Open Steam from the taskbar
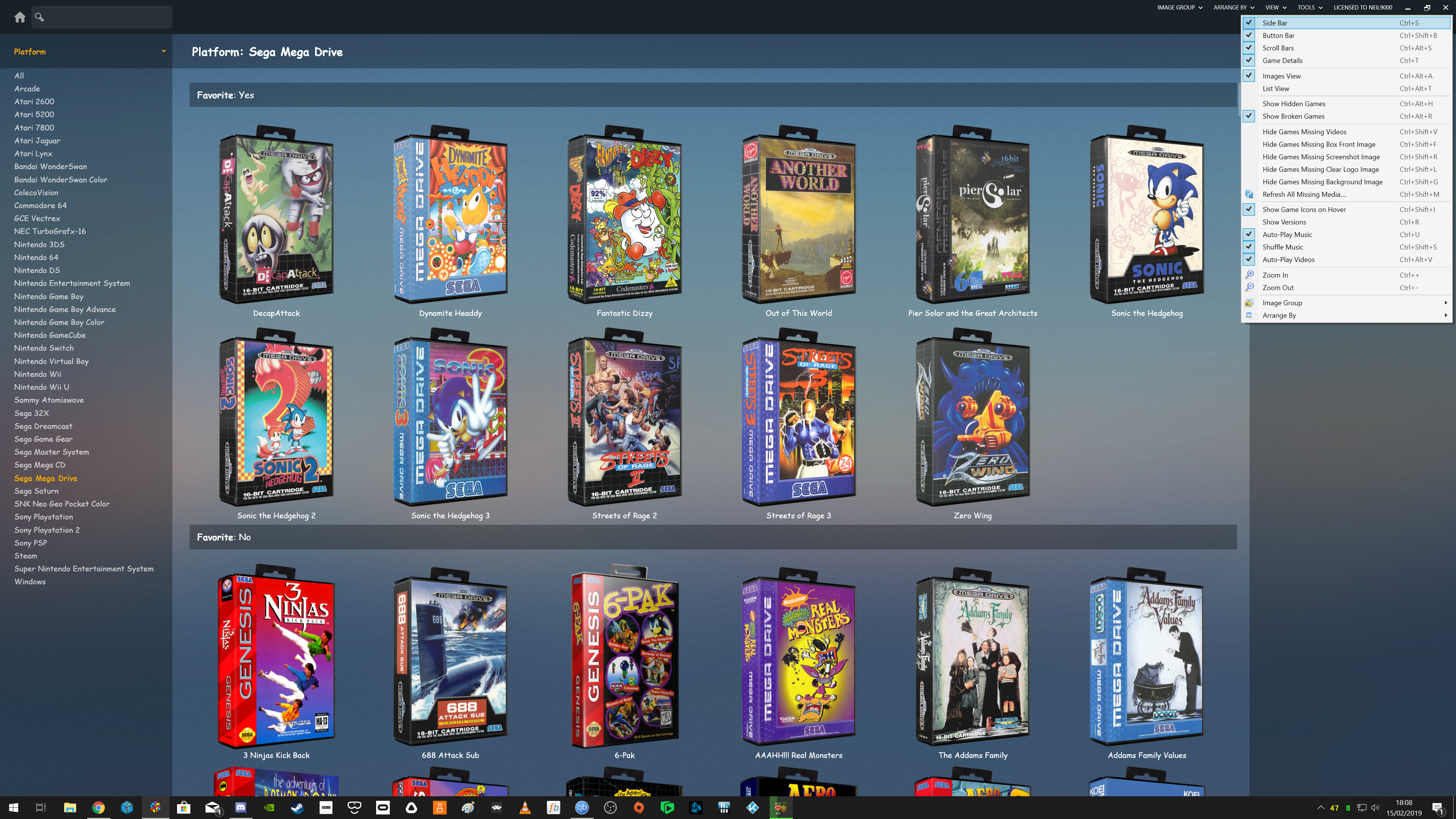 297,808
